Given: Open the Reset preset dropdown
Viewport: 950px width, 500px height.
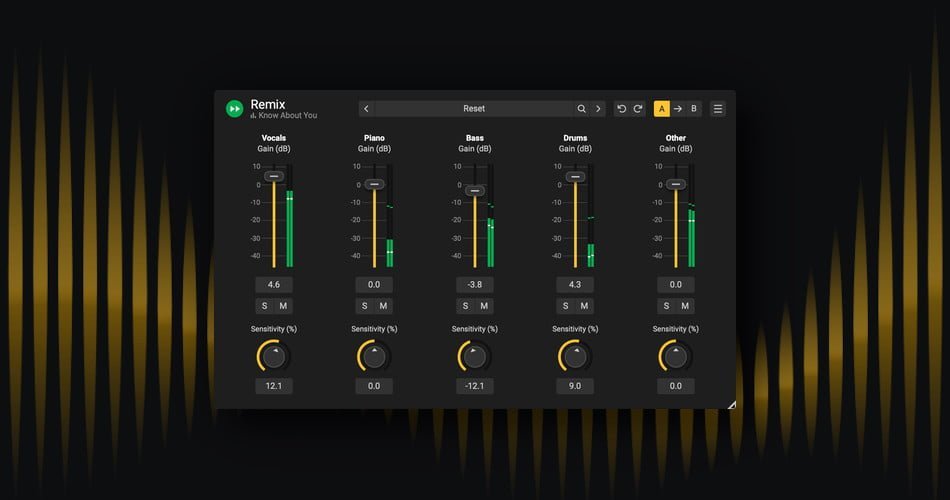Looking at the screenshot, I should tap(473, 109).
